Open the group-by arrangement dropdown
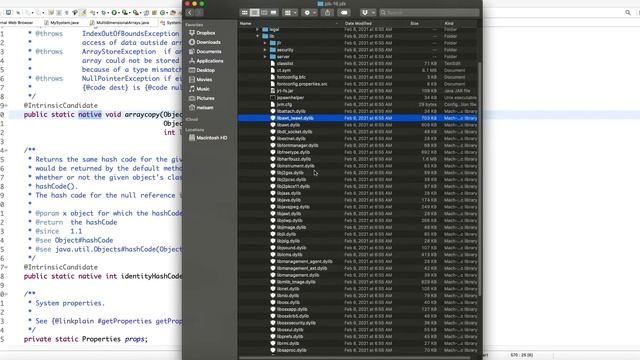The width and height of the screenshot is (640, 360). coord(290,13)
